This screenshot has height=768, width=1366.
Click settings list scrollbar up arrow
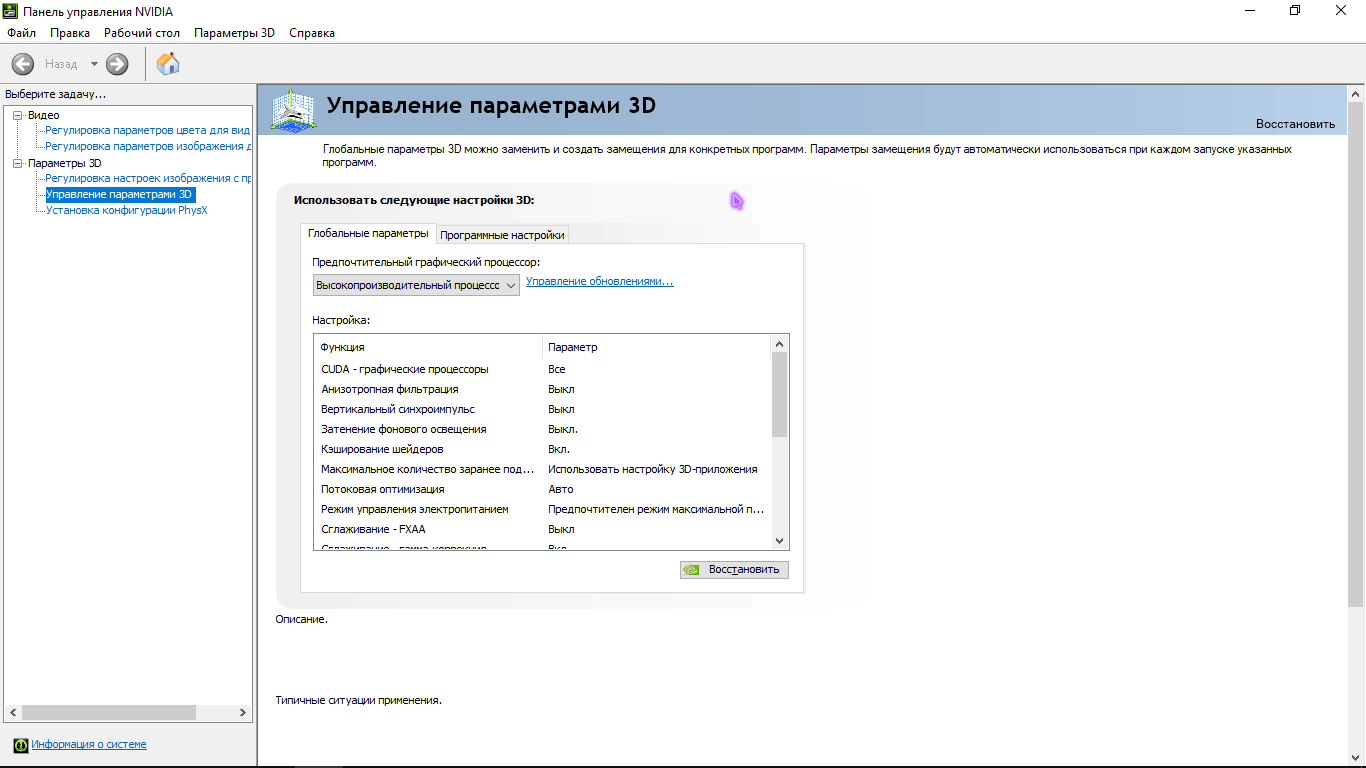[x=780, y=343]
